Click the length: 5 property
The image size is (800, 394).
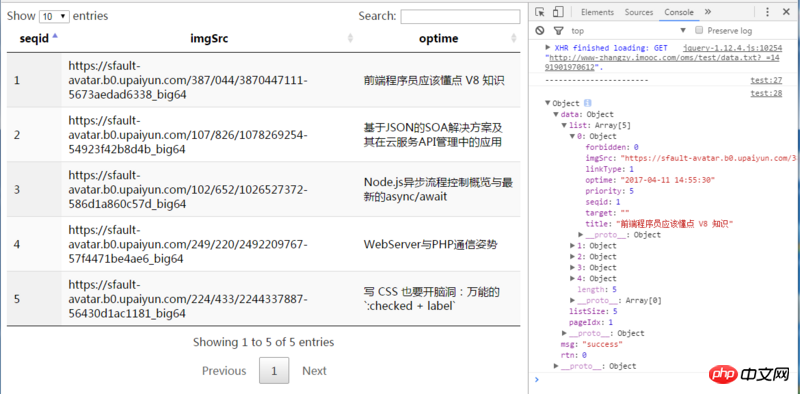597,289
